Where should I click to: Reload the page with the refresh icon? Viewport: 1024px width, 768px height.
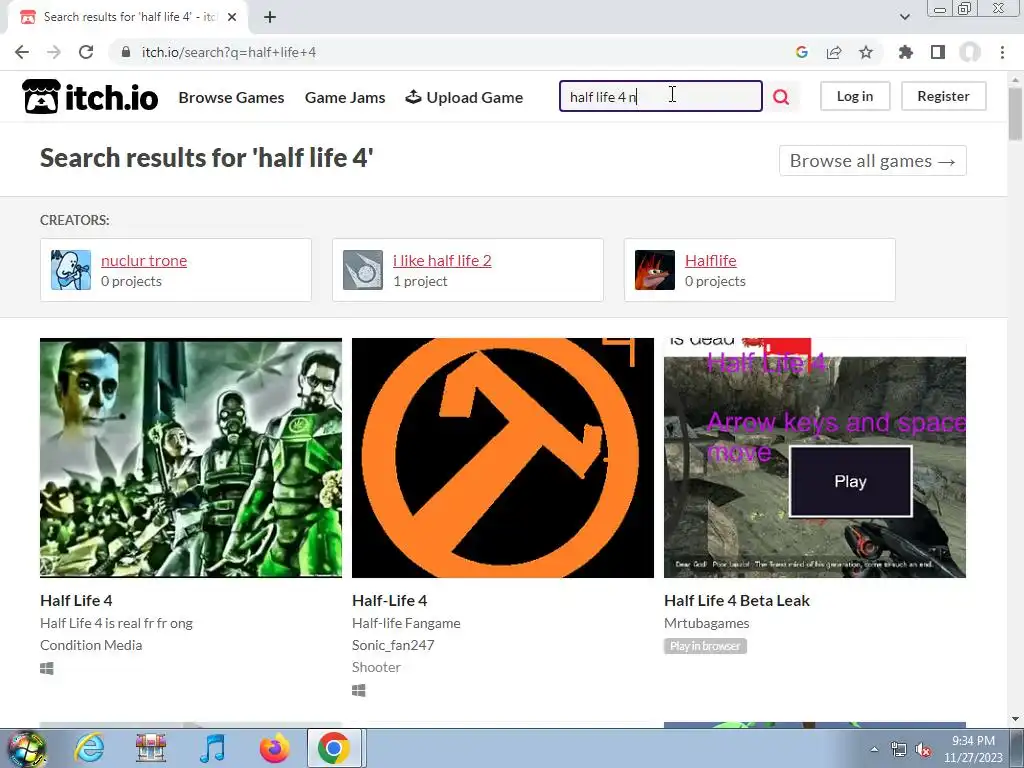pos(86,52)
